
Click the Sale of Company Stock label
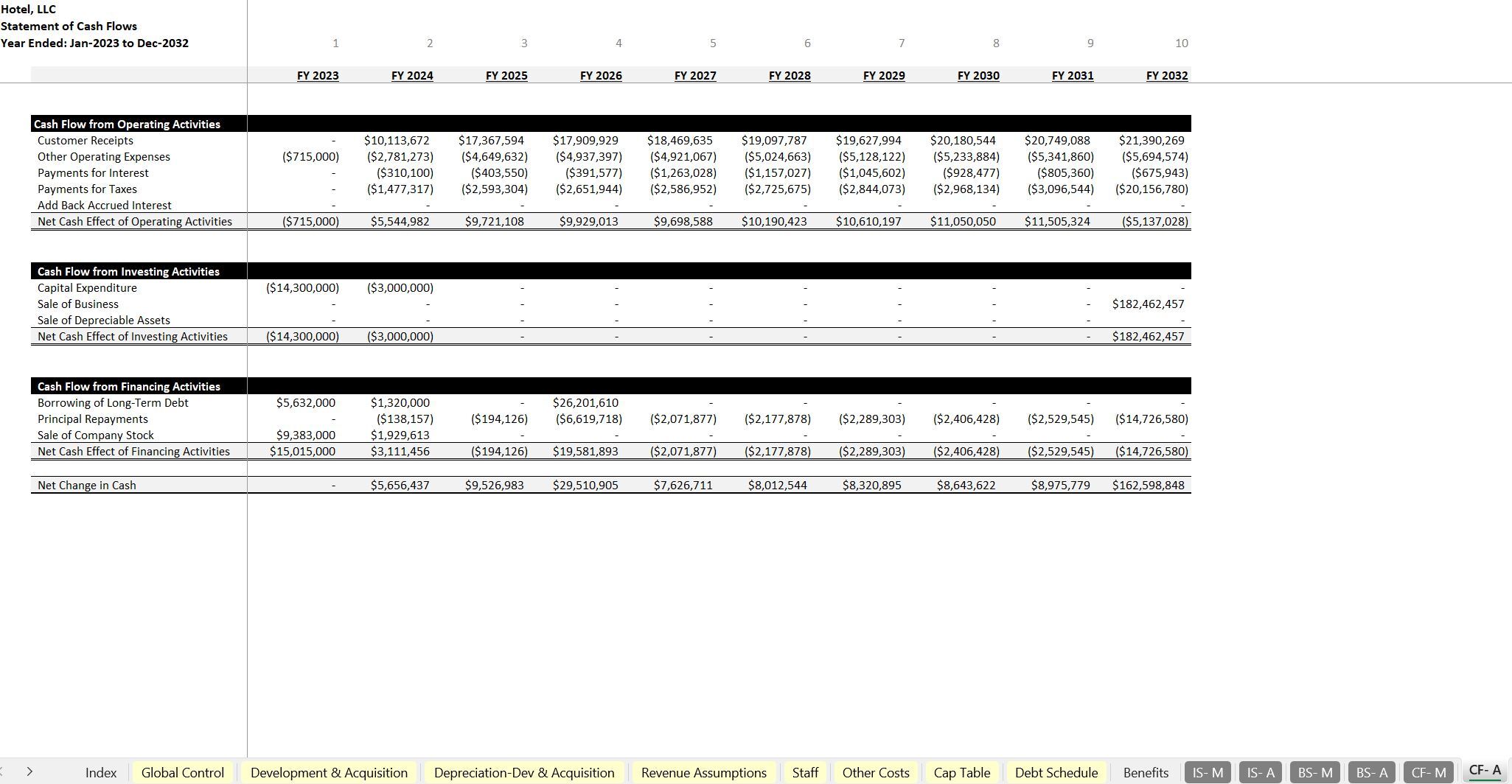pyautogui.click(x=95, y=435)
